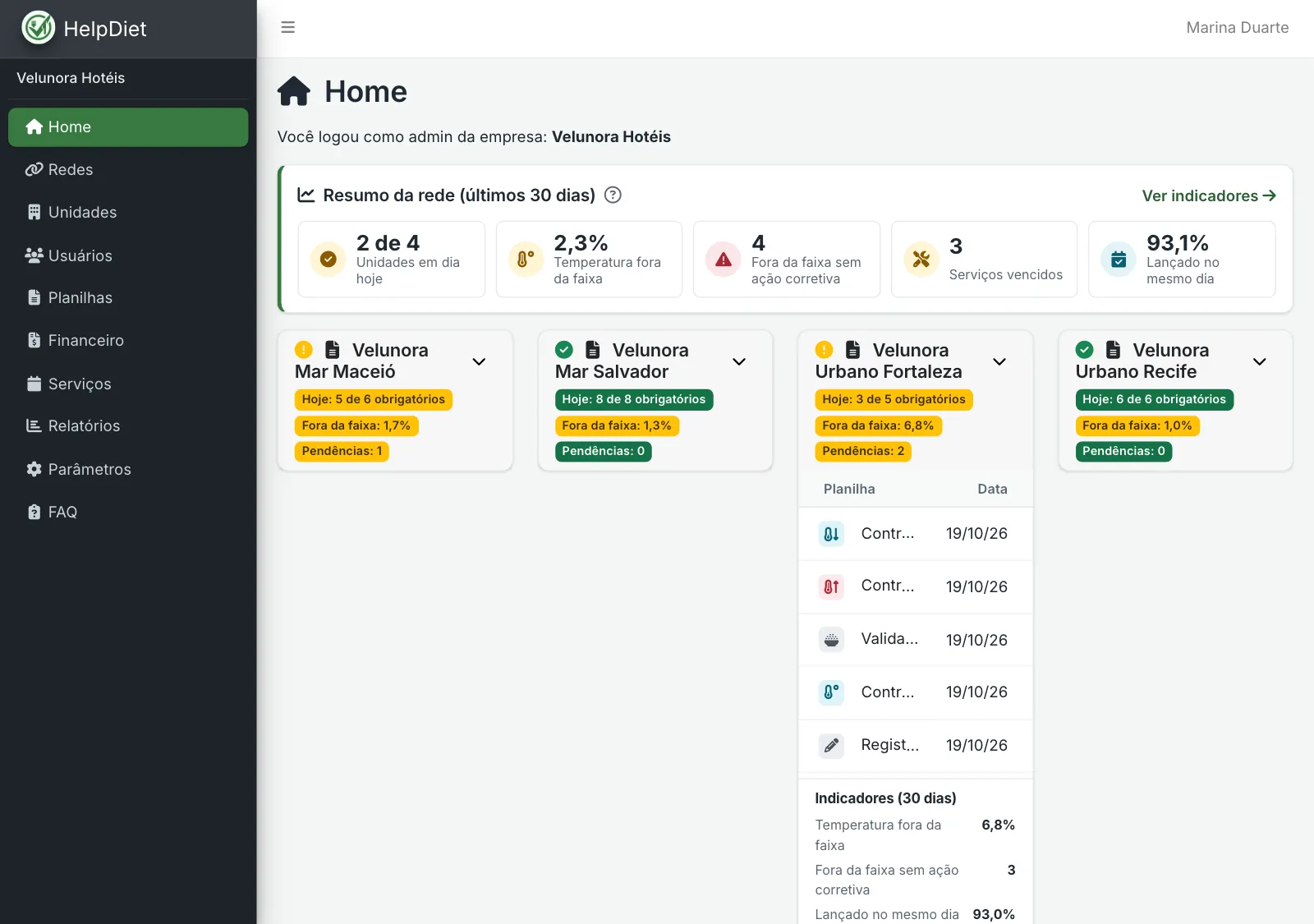The image size is (1314, 924).
Task: Click the pencil icon on the Regist... row
Action: (831, 745)
